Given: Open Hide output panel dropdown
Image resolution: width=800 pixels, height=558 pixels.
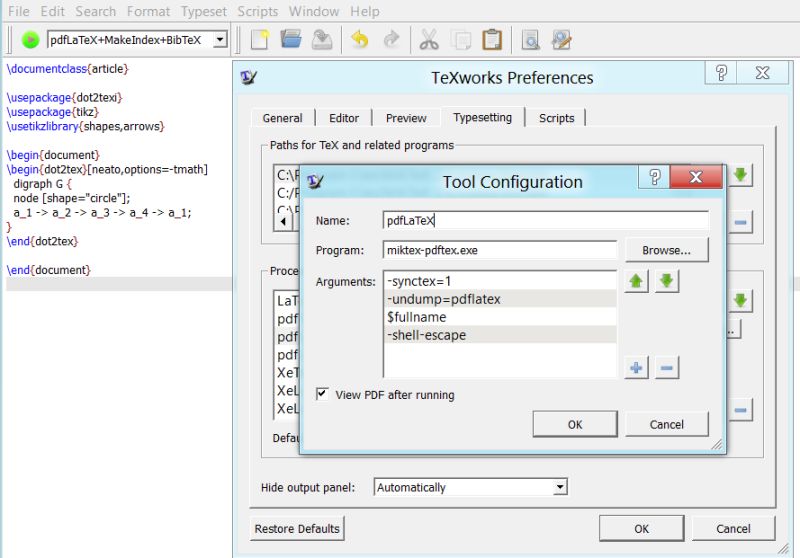Looking at the screenshot, I should click(560, 487).
